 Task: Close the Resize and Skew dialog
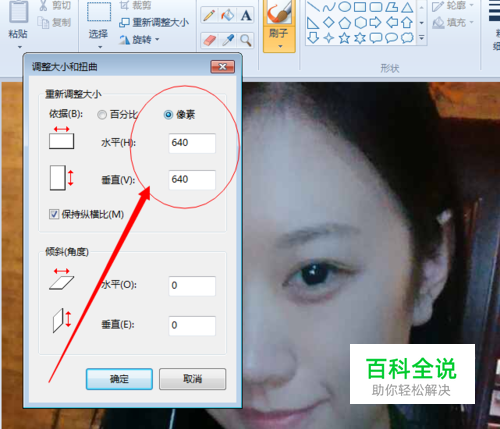[223, 67]
